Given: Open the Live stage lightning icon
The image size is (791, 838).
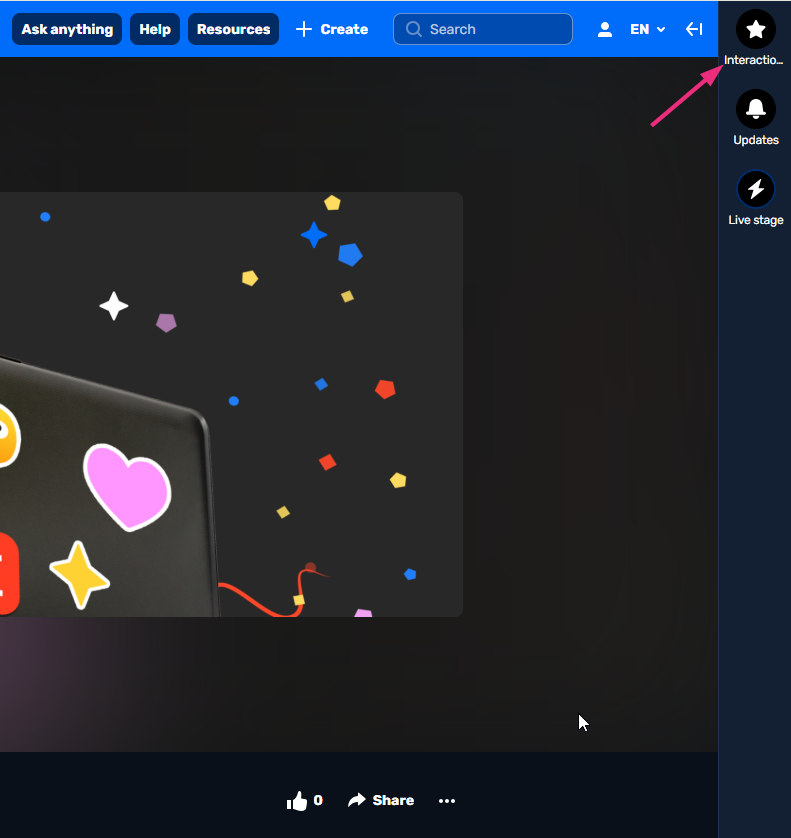Looking at the screenshot, I should (x=756, y=189).
